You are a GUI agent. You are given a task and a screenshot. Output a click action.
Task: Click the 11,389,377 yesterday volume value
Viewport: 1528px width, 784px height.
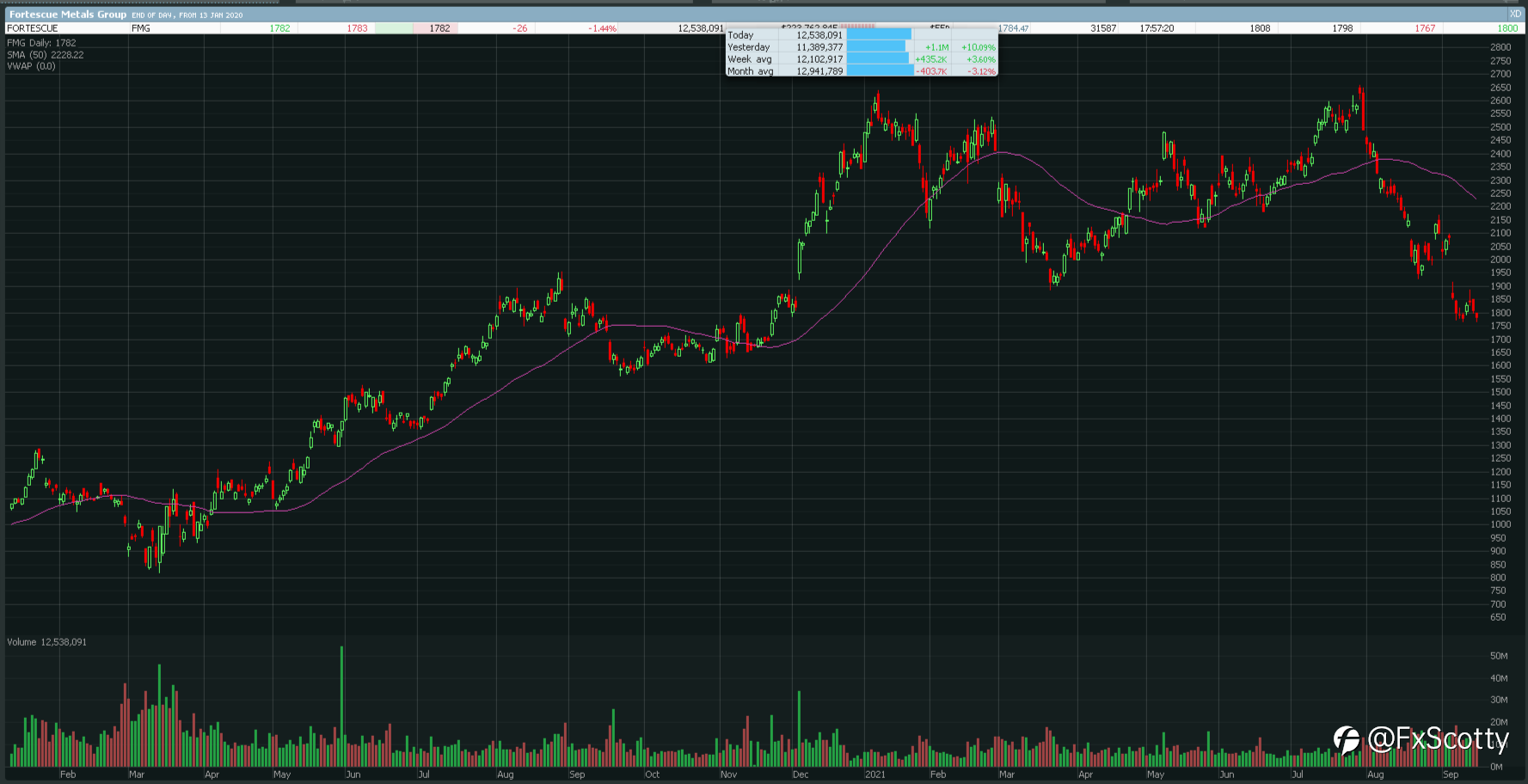coord(819,47)
